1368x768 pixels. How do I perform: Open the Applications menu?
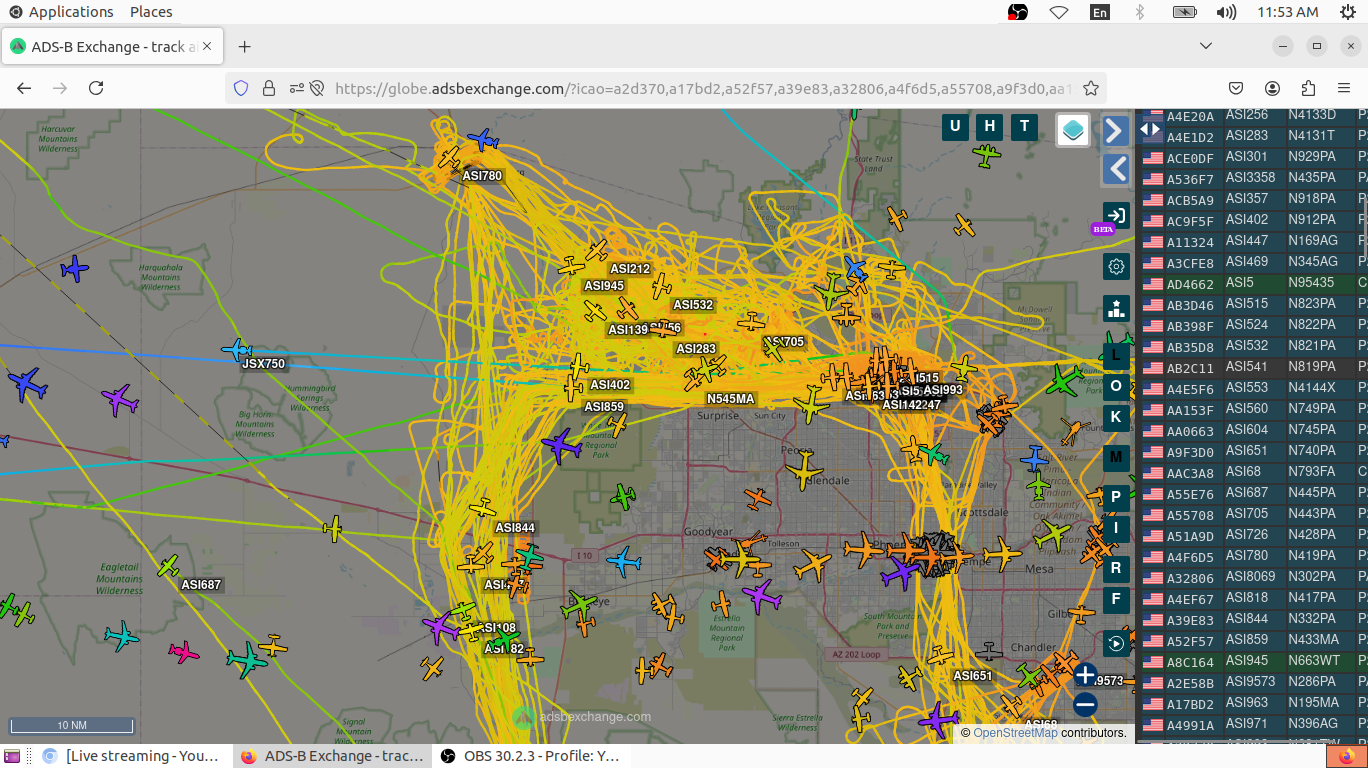(x=61, y=12)
